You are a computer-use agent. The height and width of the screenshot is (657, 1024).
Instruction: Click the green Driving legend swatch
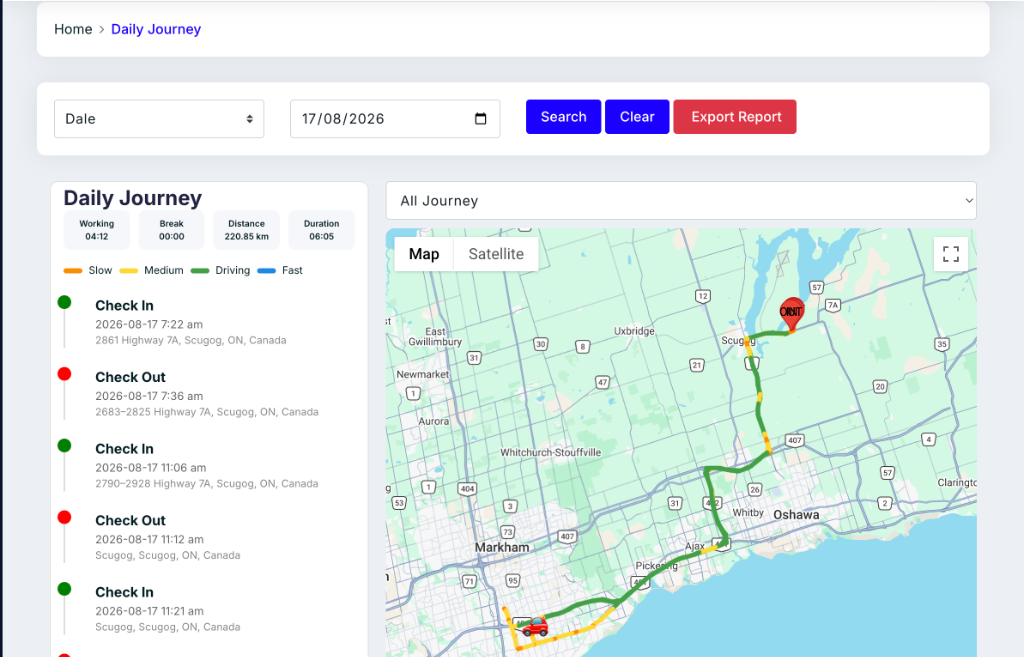200,270
